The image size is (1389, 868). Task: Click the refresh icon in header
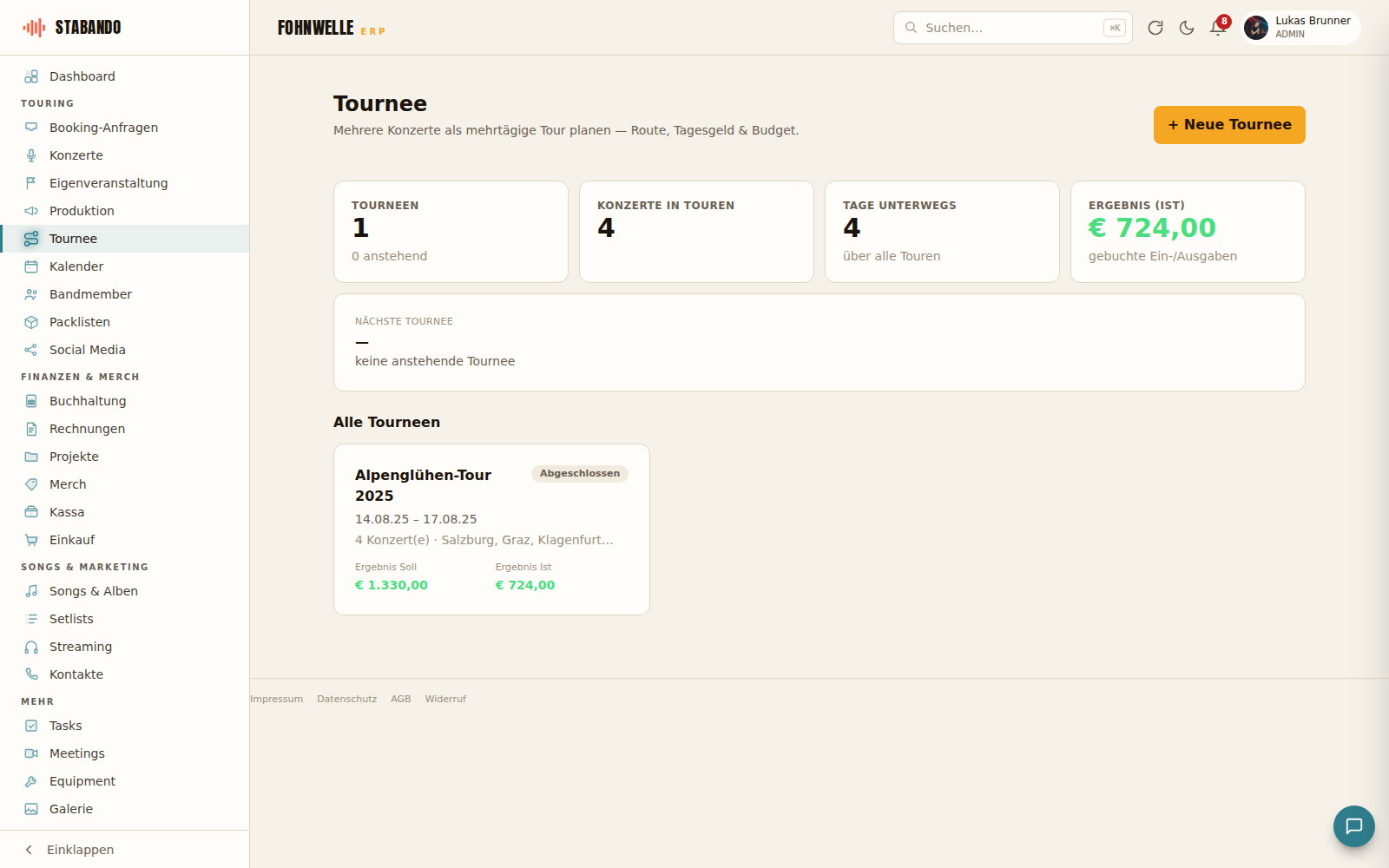coord(1155,28)
